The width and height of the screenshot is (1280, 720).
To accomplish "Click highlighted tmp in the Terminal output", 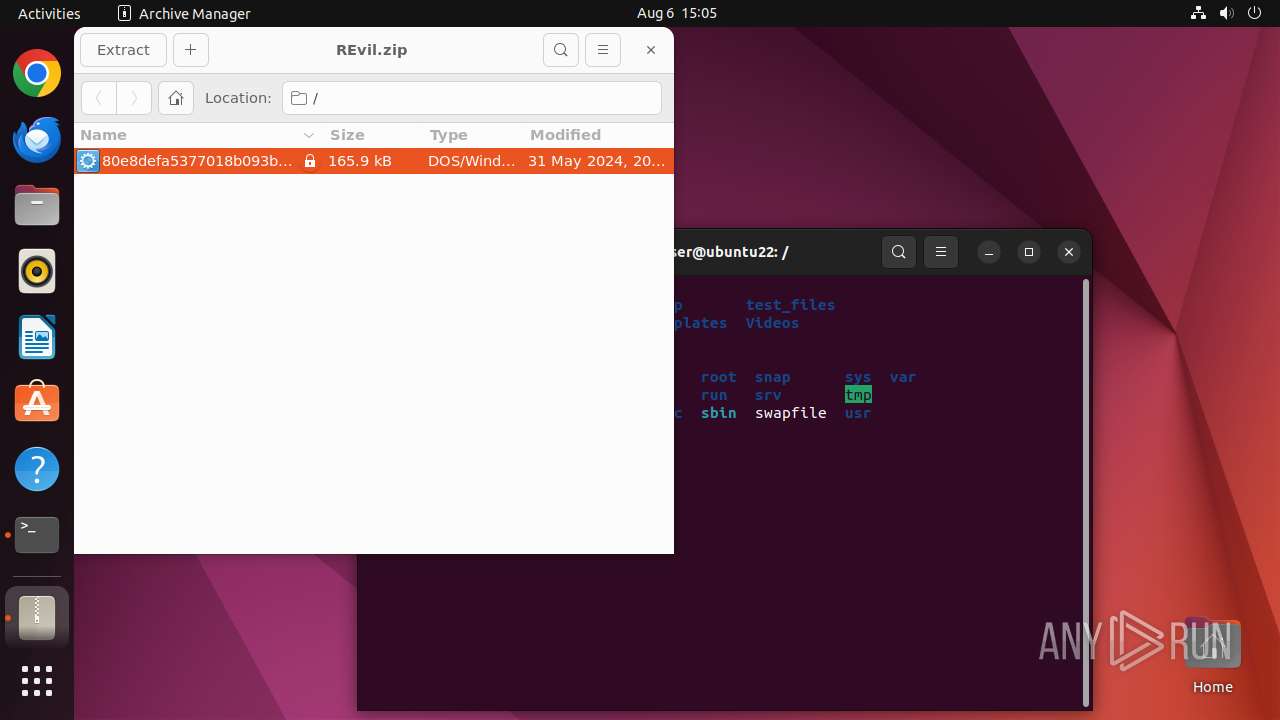I will tap(858, 395).
